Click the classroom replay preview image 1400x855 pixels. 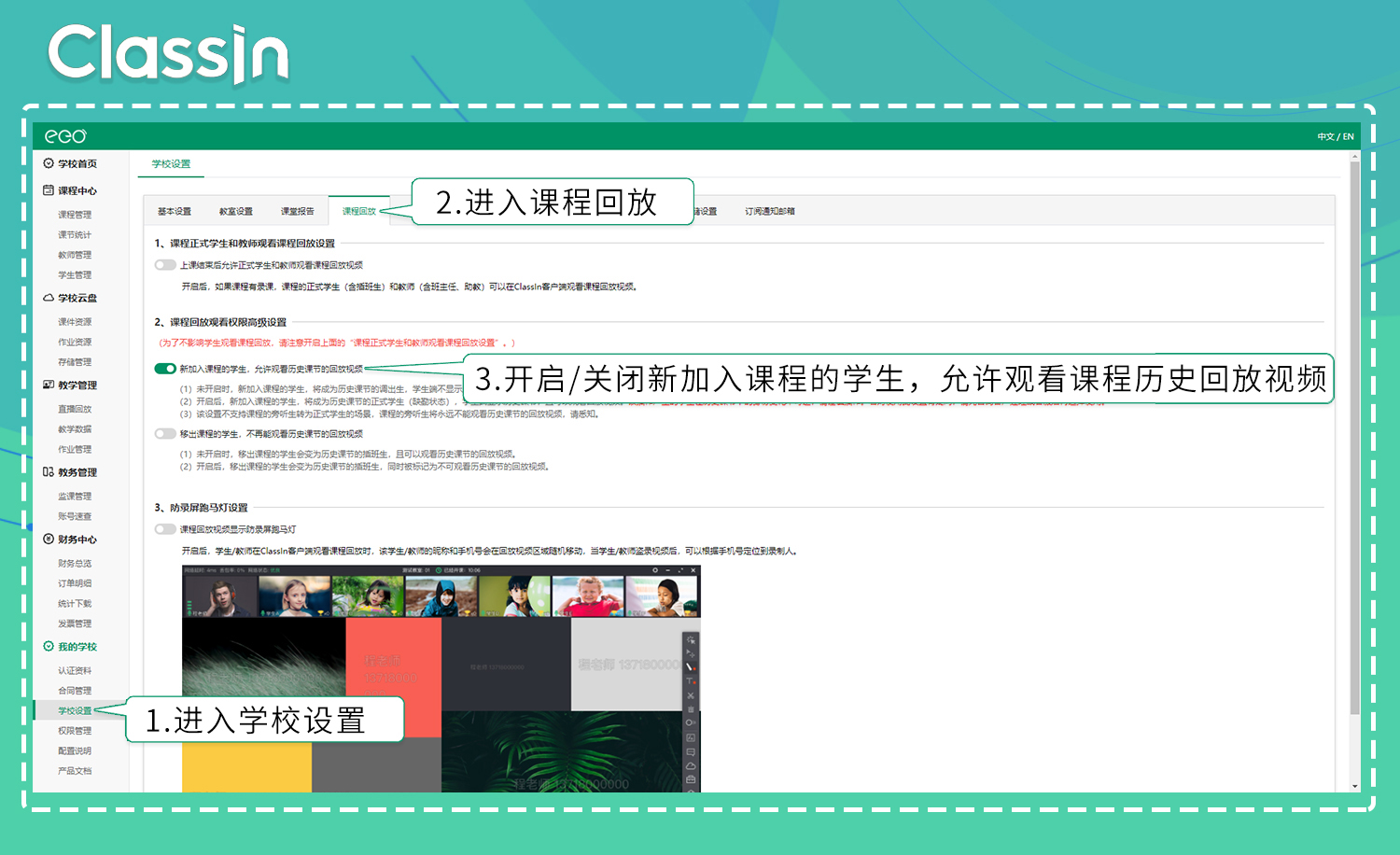pos(441,679)
